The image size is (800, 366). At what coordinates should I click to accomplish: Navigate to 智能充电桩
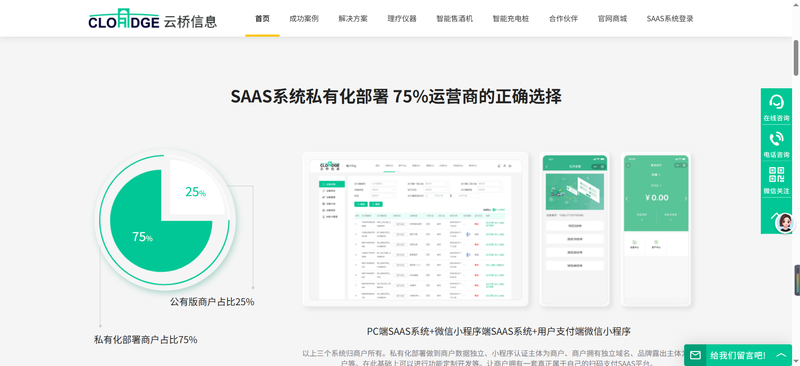(511, 19)
